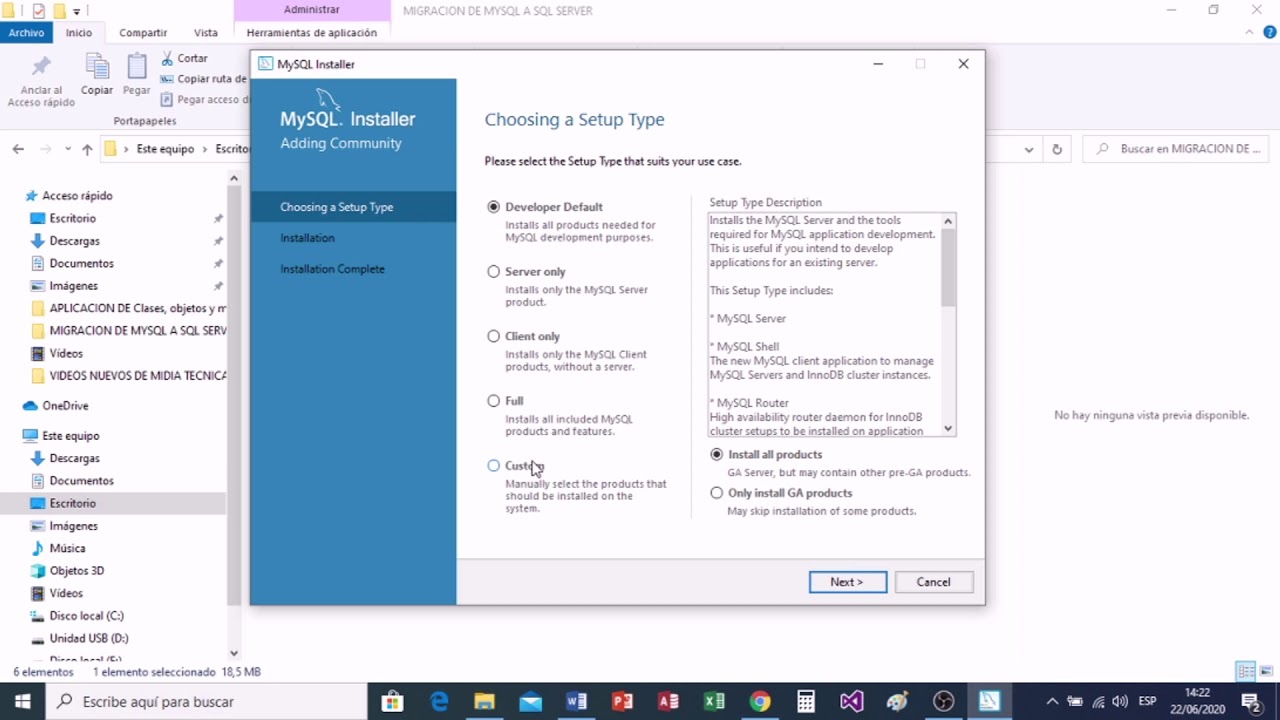The image size is (1280, 720).
Task: Open Excel from taskbar
Action: tap(714, 702)
